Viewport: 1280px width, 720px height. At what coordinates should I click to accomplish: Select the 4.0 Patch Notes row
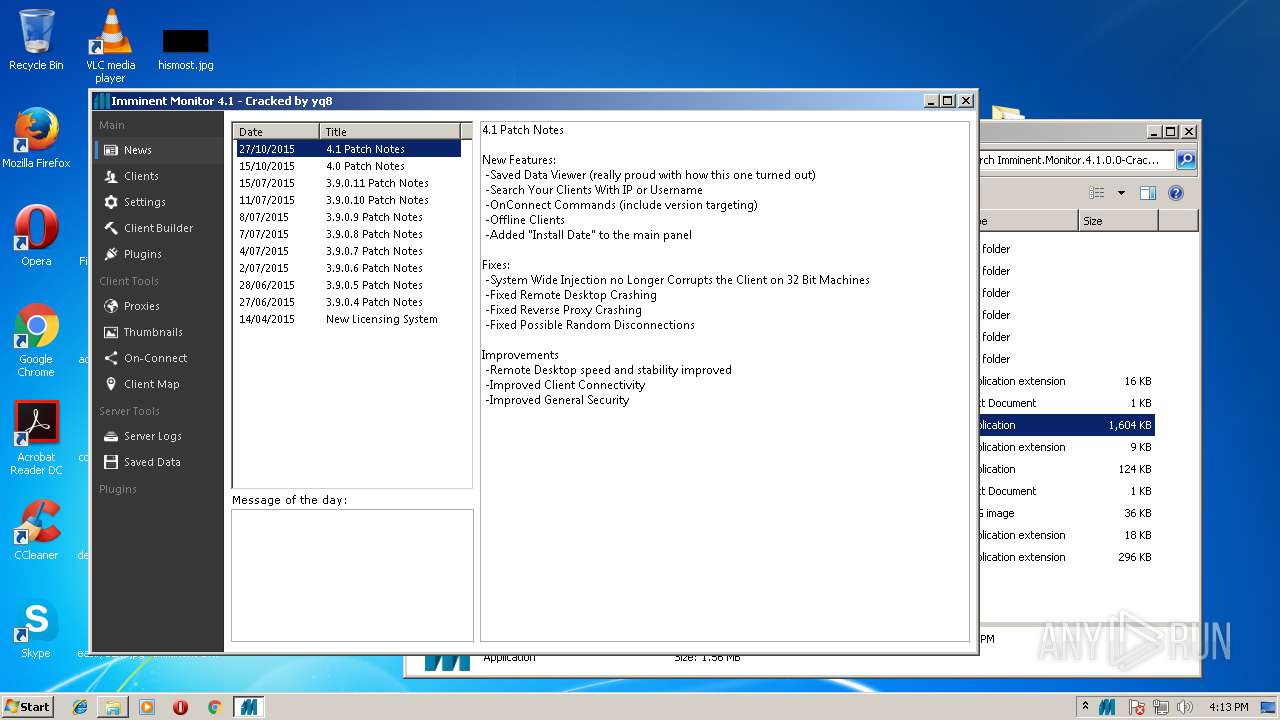(349, 166)
